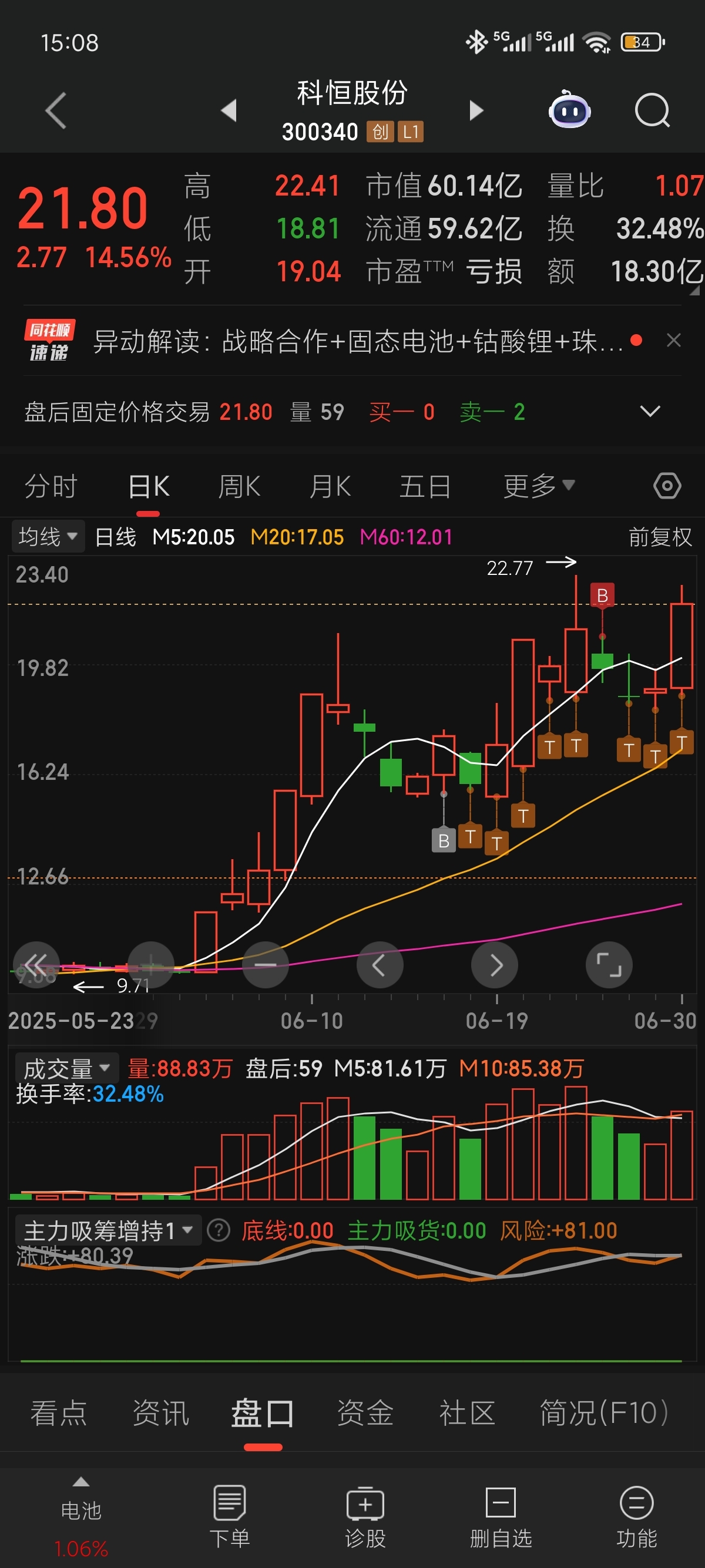
Task: Tap 下单 to place order
Action: pos(230,1516)
